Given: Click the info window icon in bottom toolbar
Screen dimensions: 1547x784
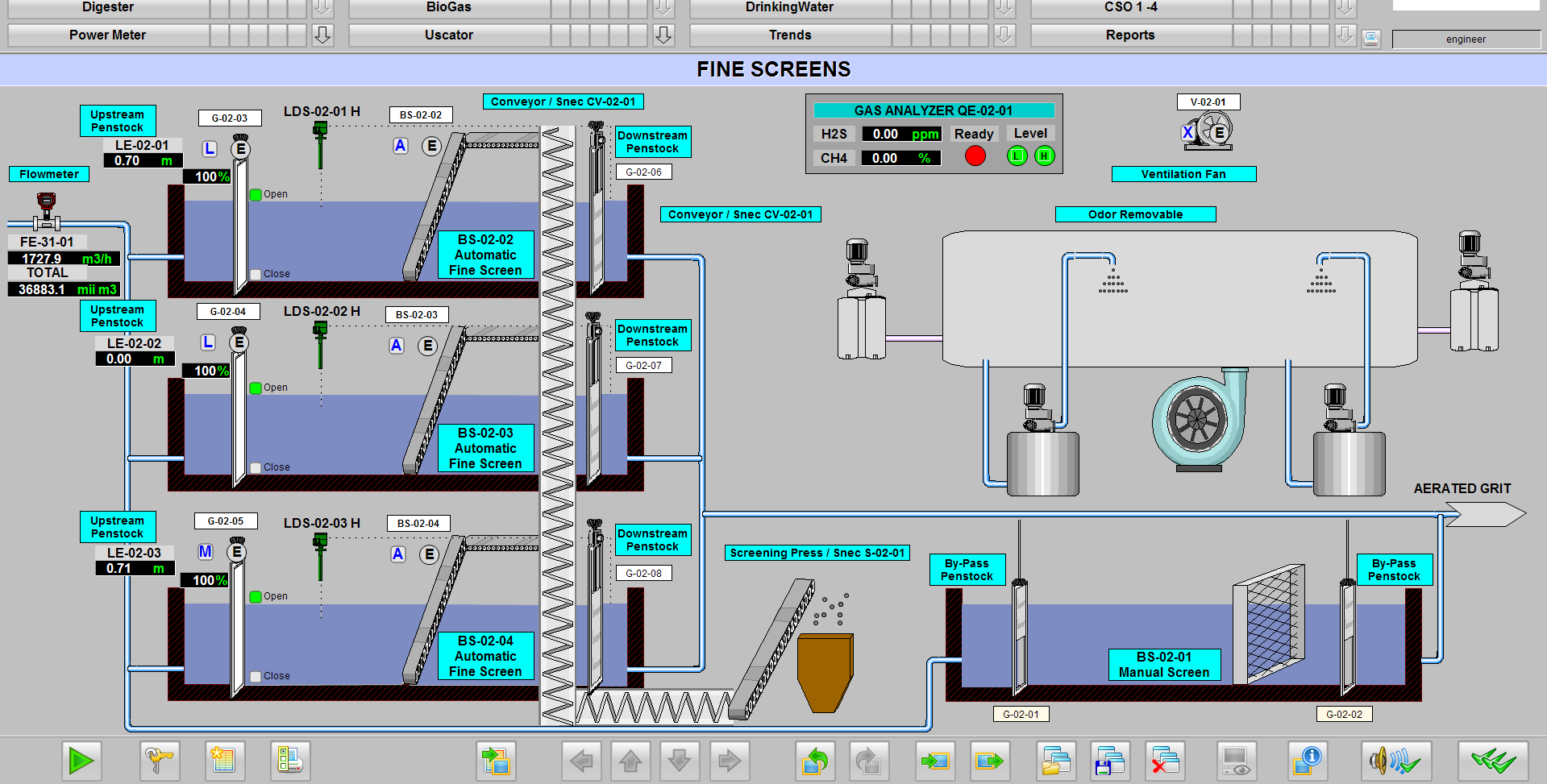Looking at the screenshot, I should (x=1306, y=761).
